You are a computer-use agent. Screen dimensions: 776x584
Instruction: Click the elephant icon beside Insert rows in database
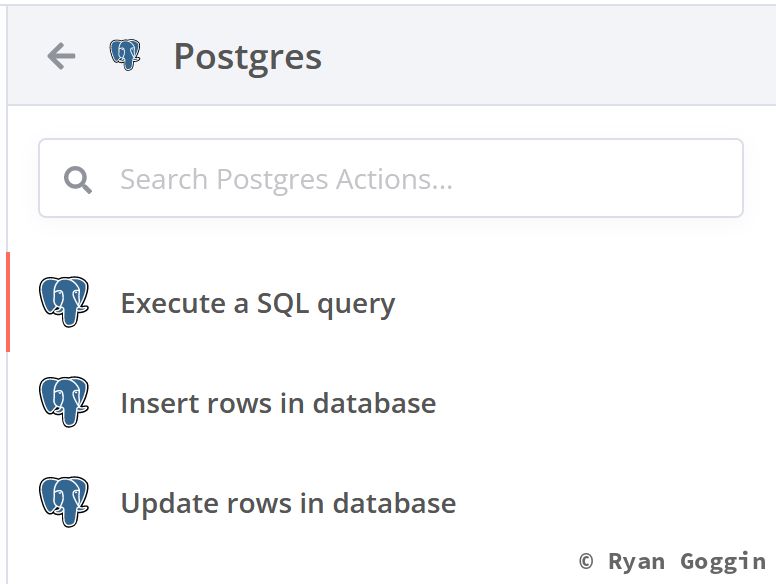pos(64,402)
